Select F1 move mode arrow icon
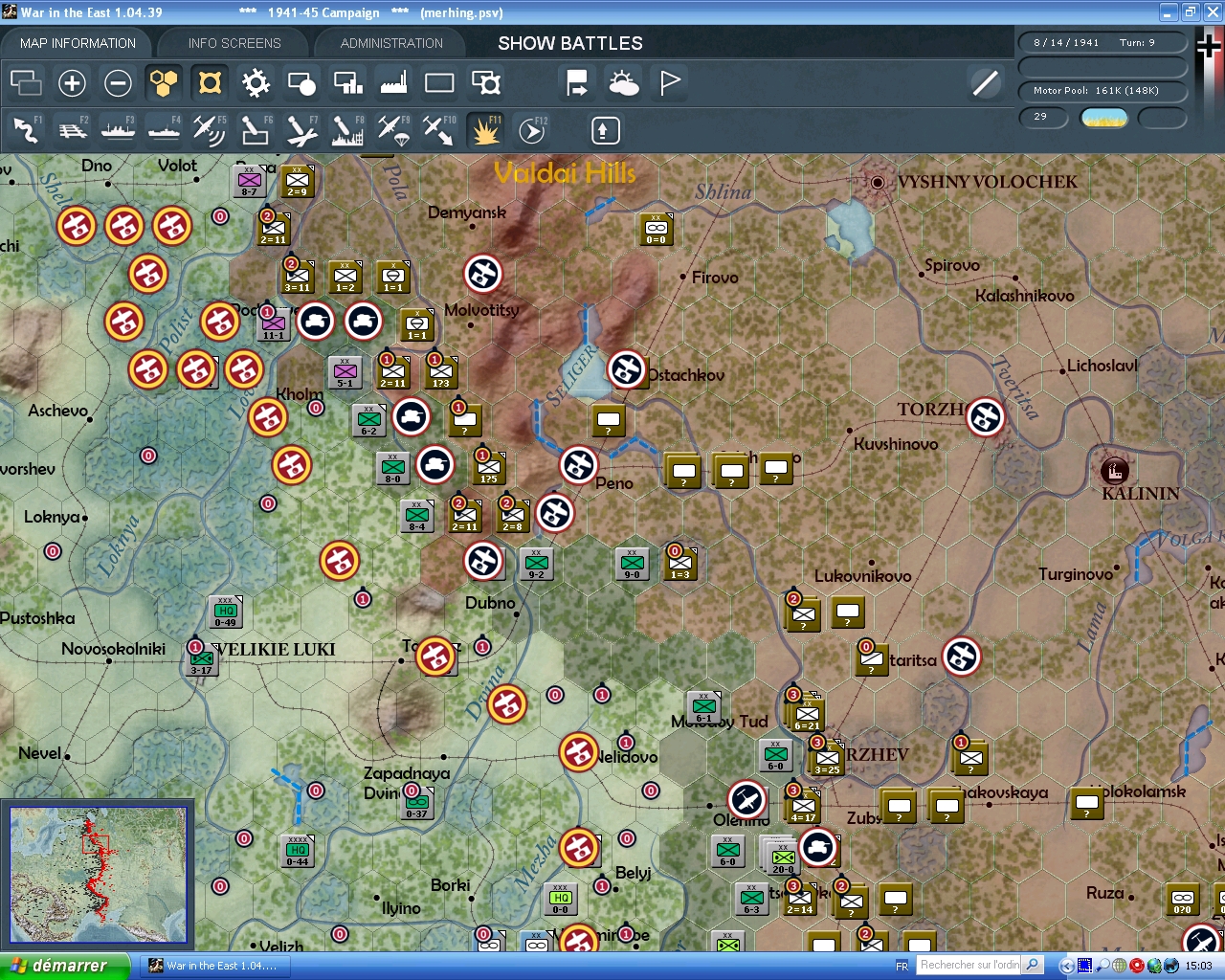This screenshot has height=980, width=1225. [26, 130]
